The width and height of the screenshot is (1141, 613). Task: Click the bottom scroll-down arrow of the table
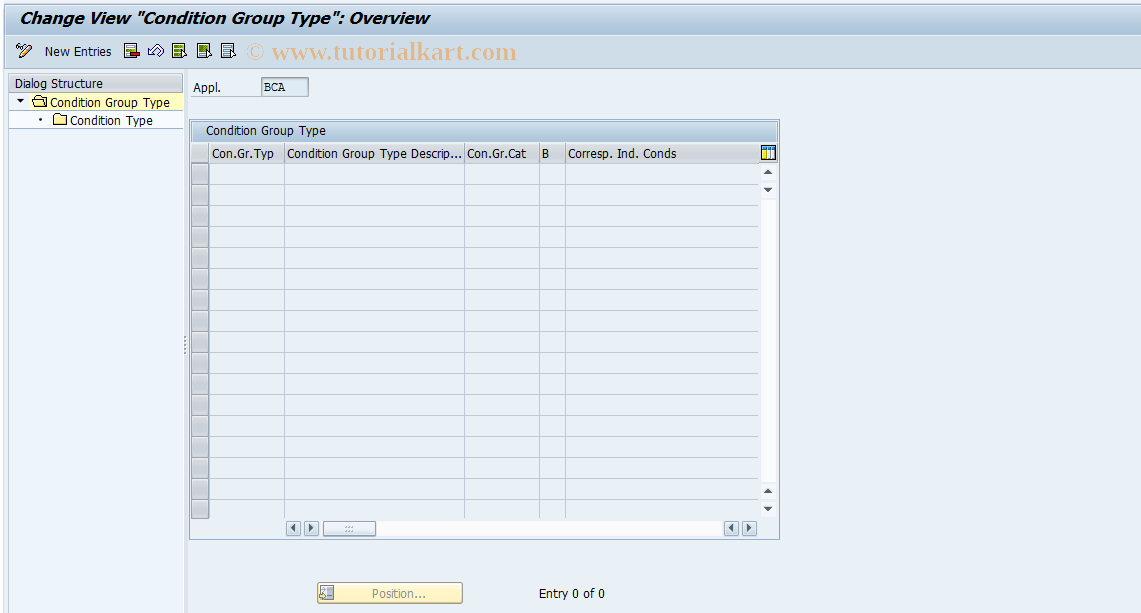(x=768, y=509)
